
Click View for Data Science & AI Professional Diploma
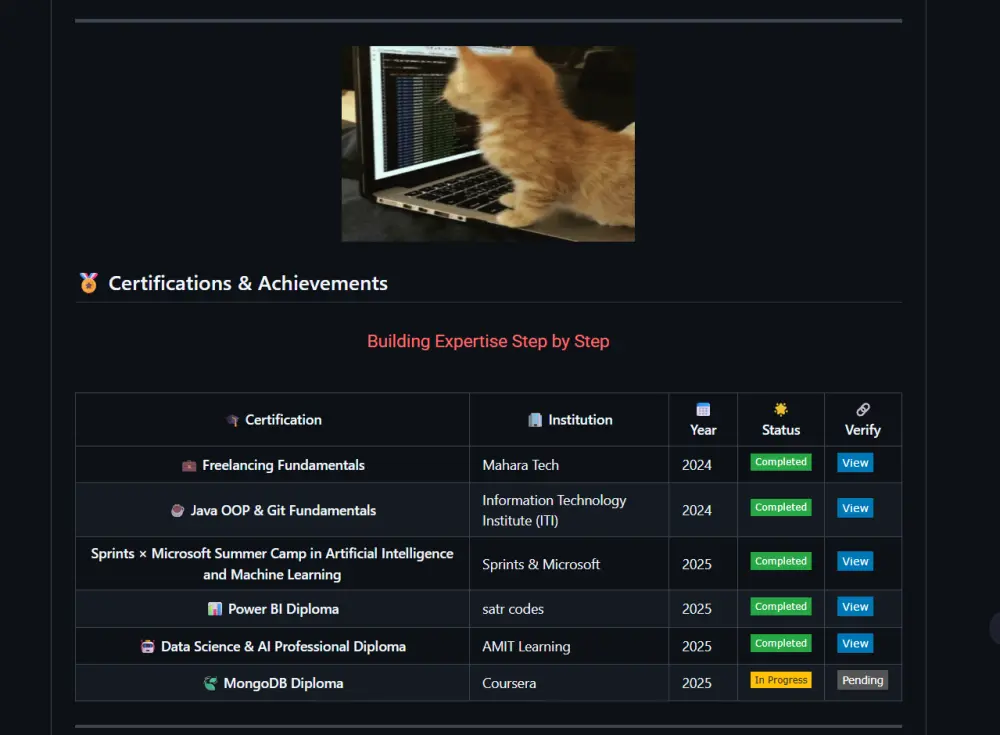[x=855, y=643]
